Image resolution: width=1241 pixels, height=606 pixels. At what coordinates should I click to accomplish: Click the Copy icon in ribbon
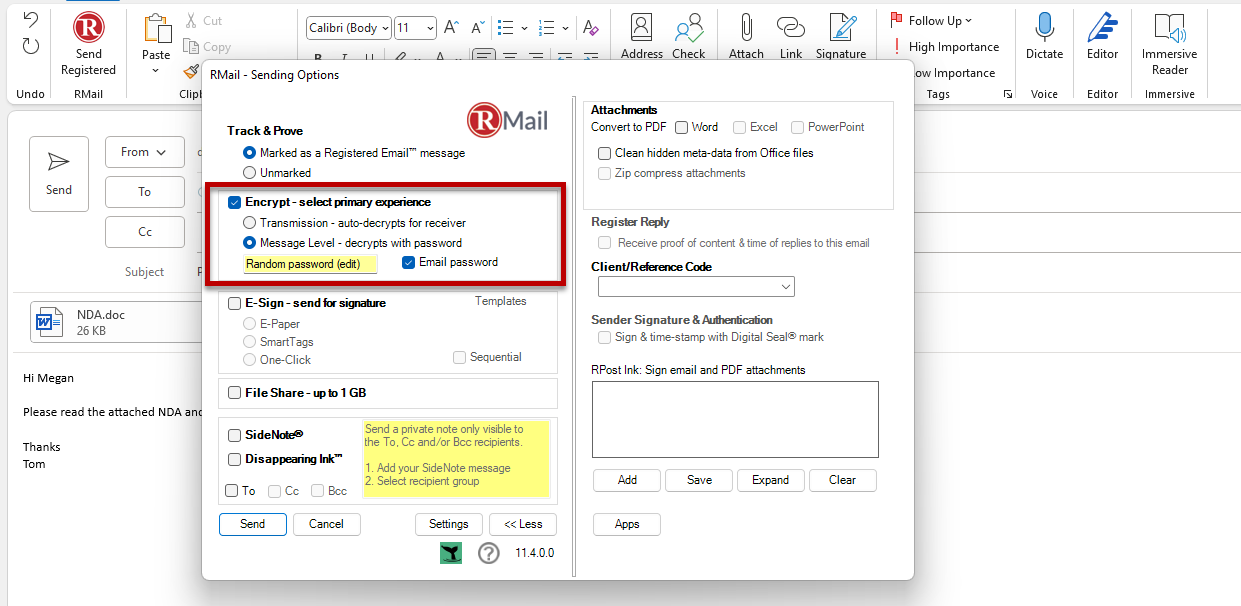click(191, 47)
